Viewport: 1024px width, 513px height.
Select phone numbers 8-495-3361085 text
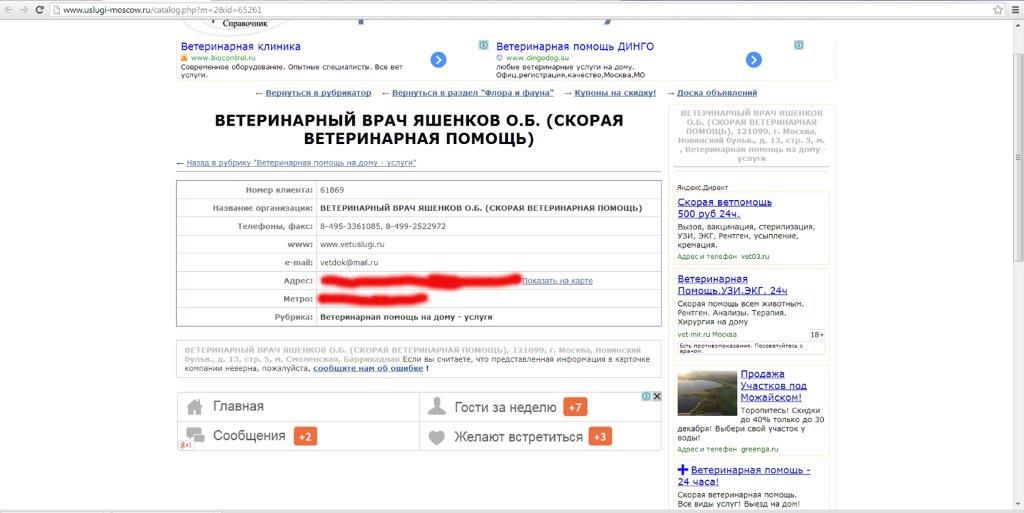click(350, 226)
